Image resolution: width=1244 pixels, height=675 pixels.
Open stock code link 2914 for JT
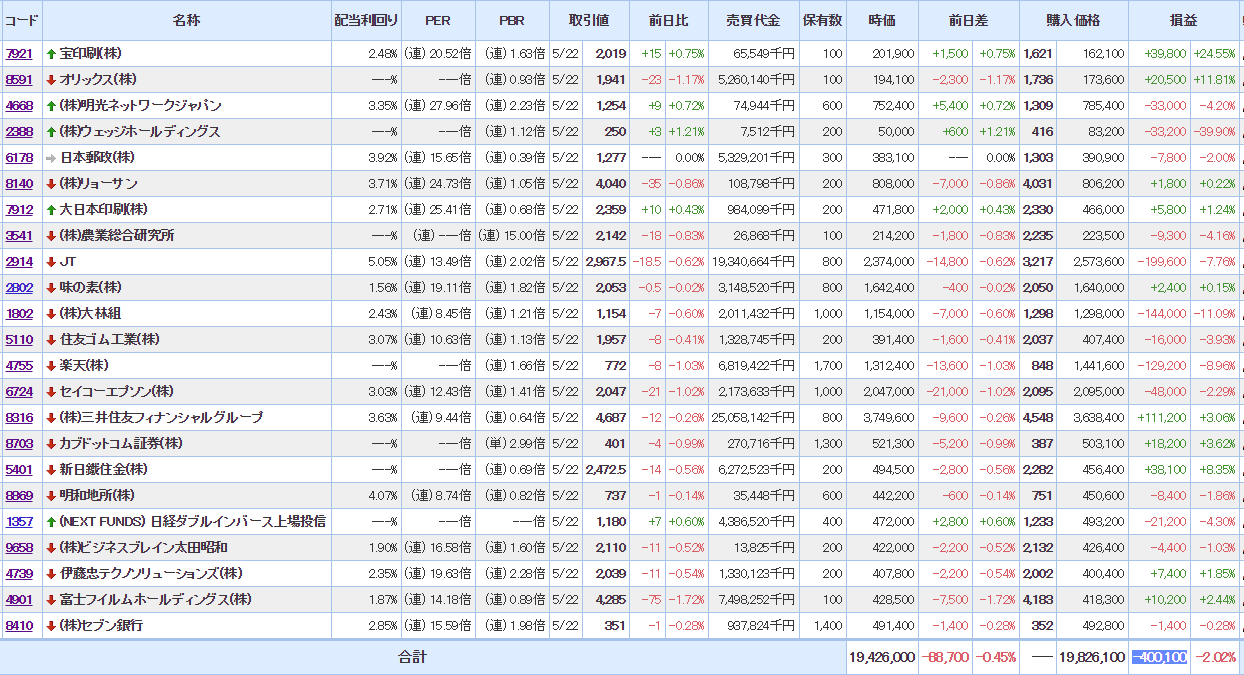coord(19,262)
